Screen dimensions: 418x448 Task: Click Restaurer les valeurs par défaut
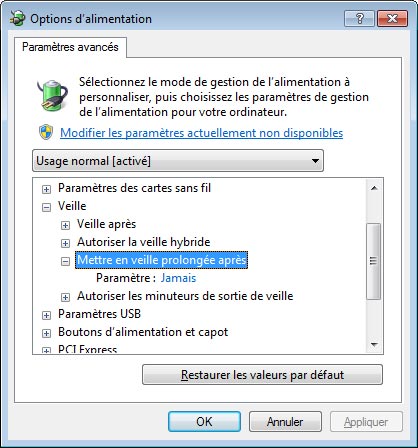pos(262,375)
